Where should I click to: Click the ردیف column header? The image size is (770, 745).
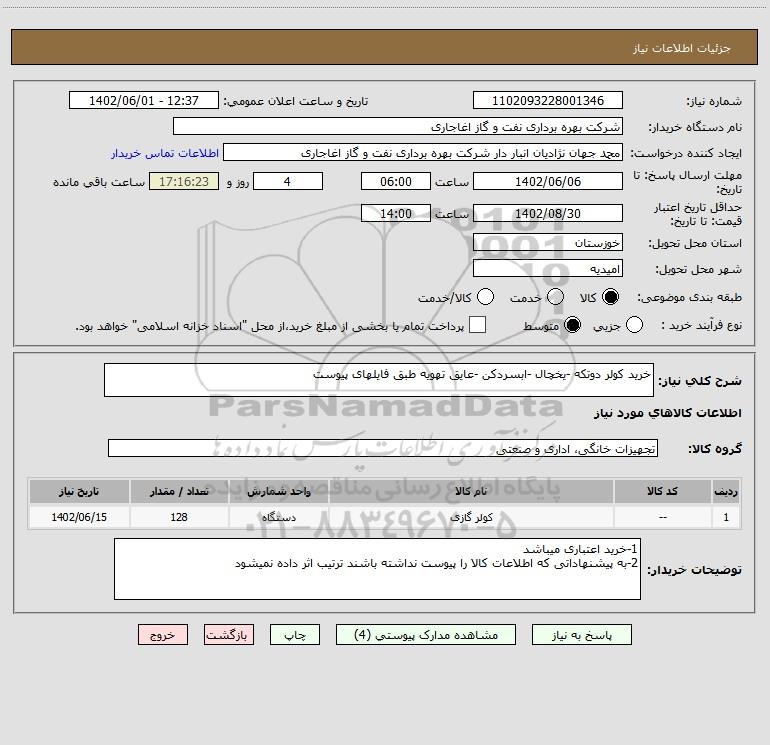click(726, 491)
